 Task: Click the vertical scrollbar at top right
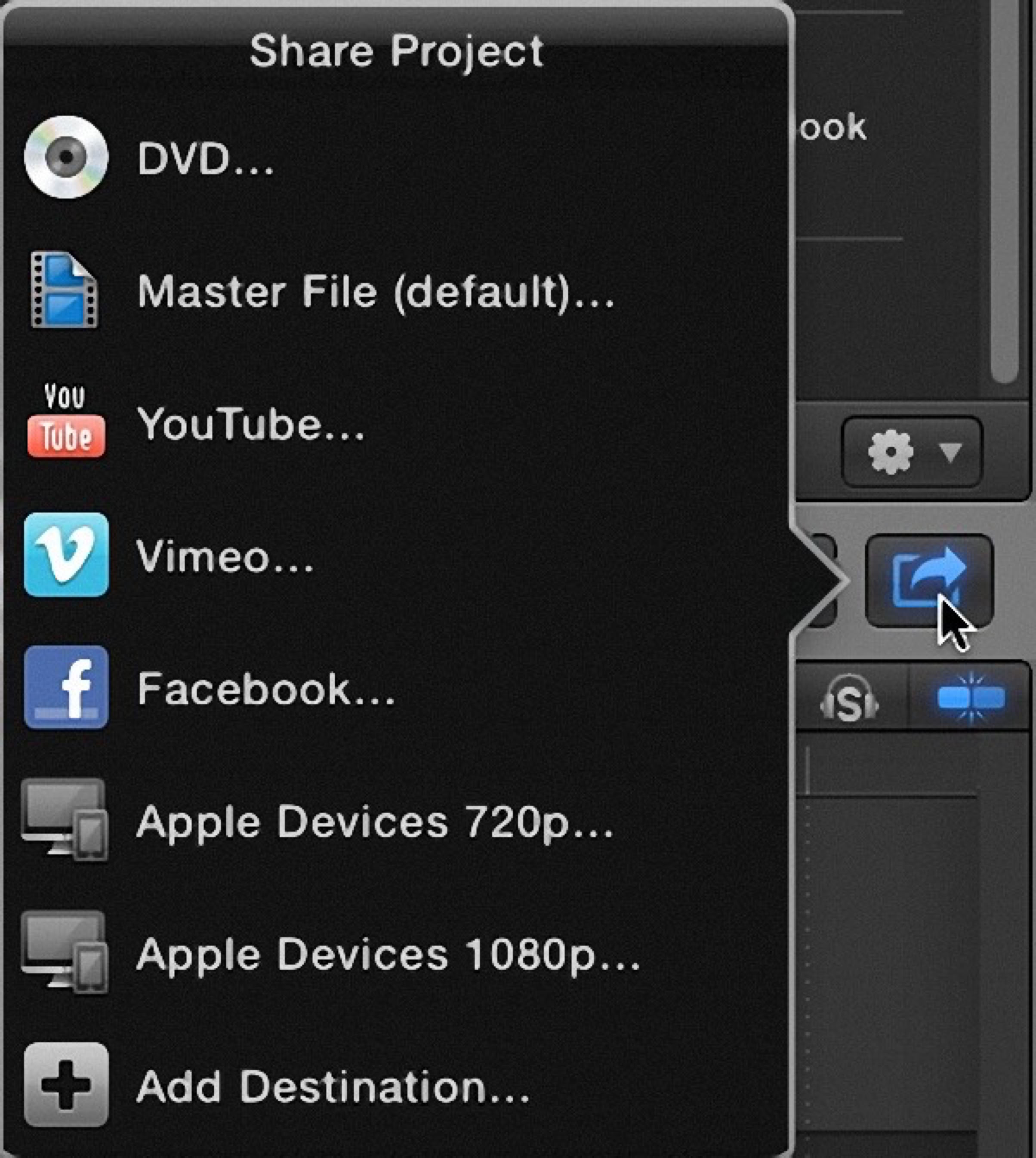coord(1004,188)
